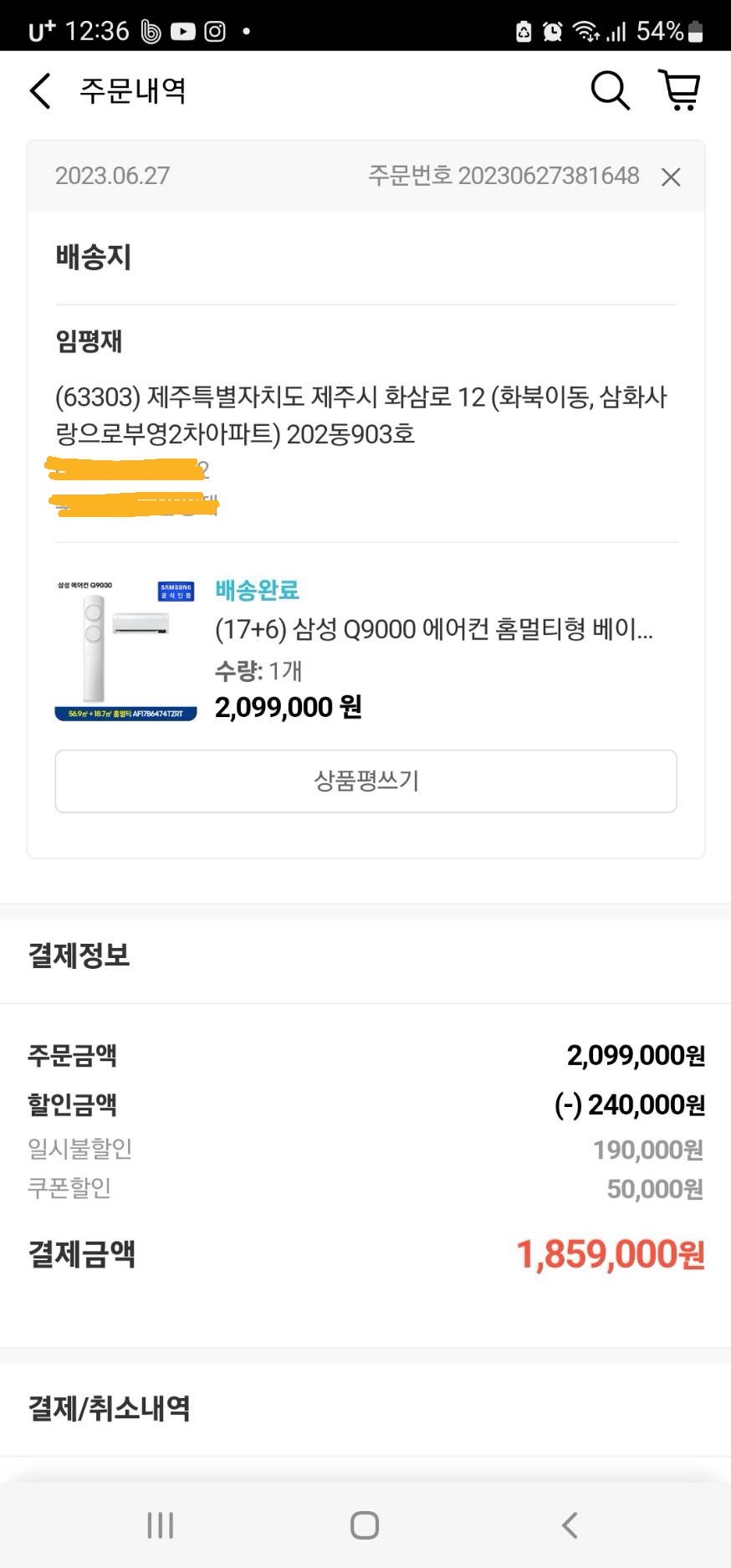Open the shopping cart
This screenshot has width=731, height=1568.
[680, 90]
